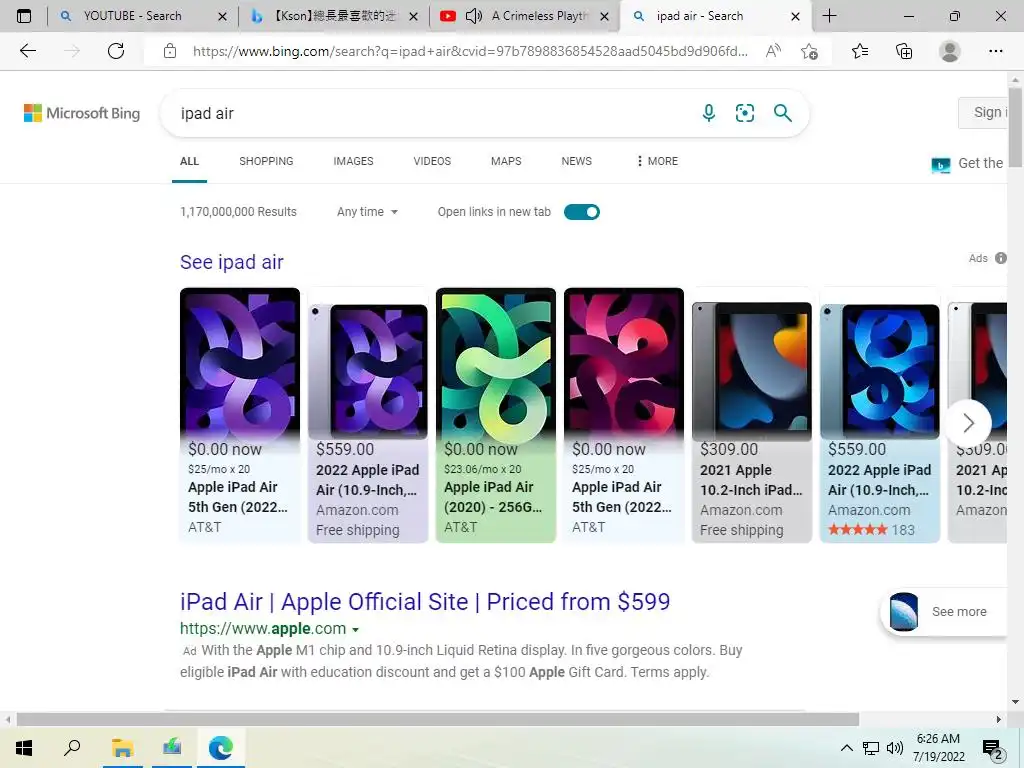Search by voice using the microphone icon
The height and width of the screenshot is (768, 1024).
(709, 113)
